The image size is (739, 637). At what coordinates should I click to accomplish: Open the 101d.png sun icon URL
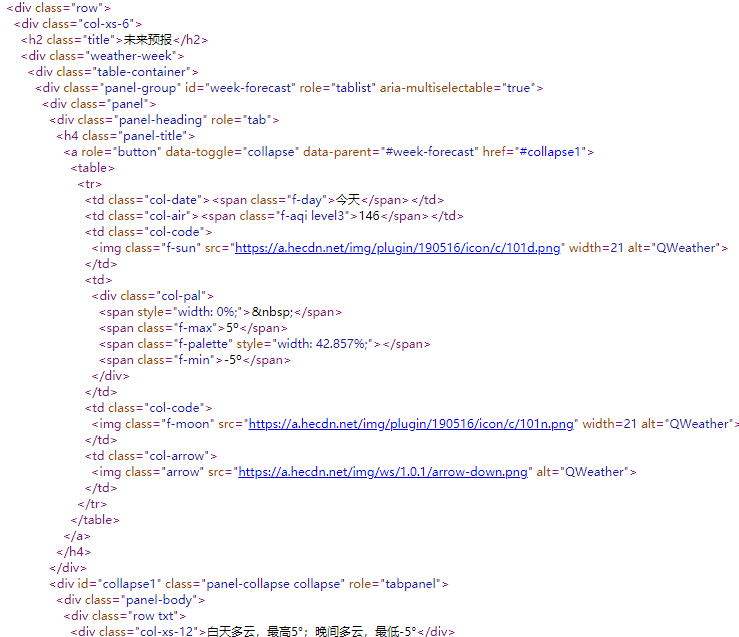pyautogui.click(x=399, y=248)
